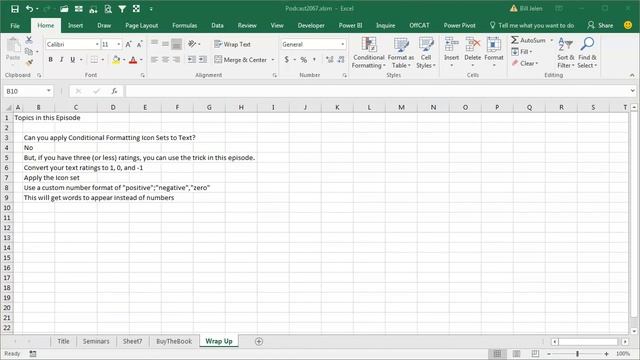Switch to the Insert ribbon tab
The image size is (640, 360).
tap(76, 25)
